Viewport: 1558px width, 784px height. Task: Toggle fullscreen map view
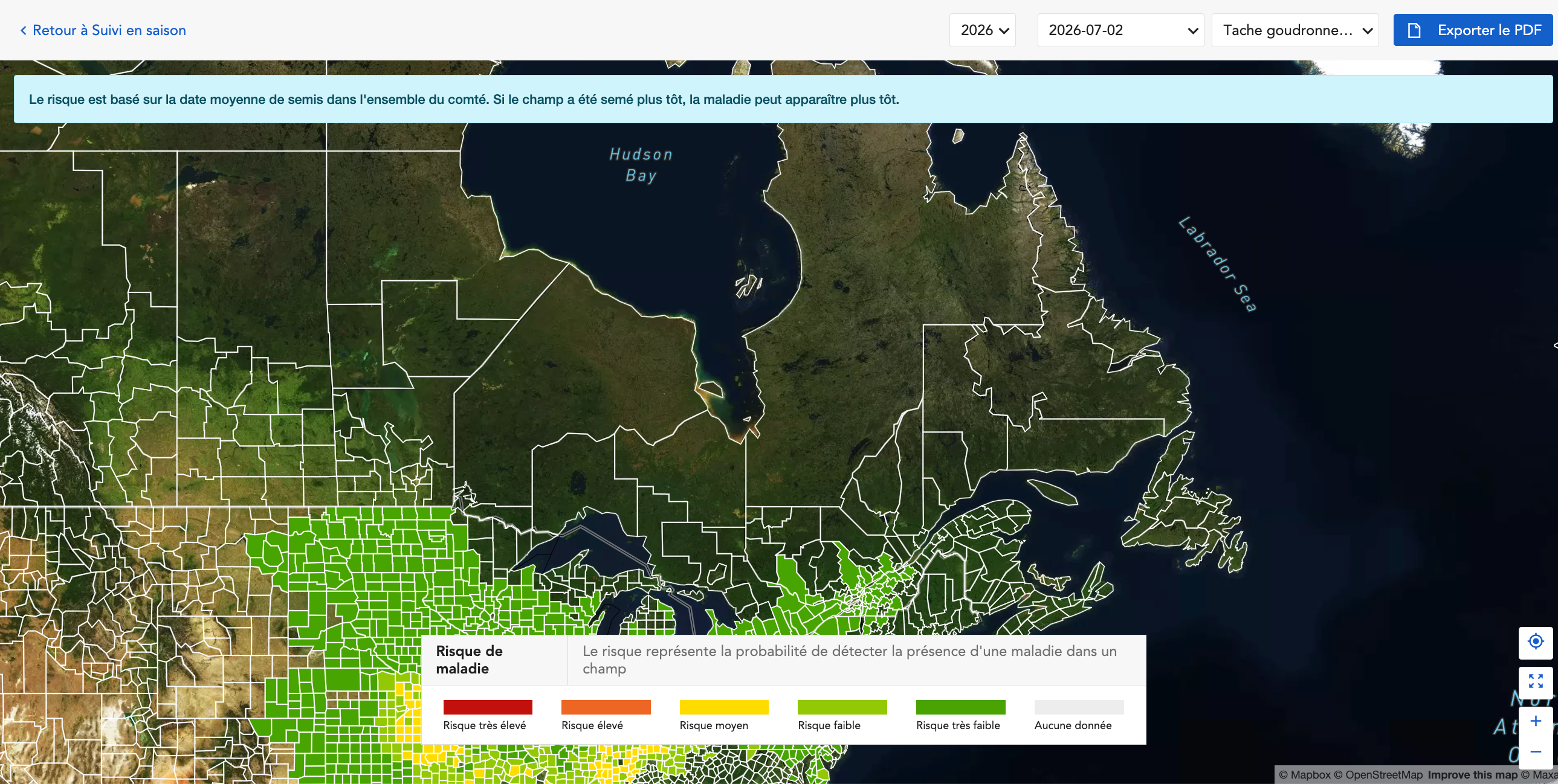pos(1536,681)
